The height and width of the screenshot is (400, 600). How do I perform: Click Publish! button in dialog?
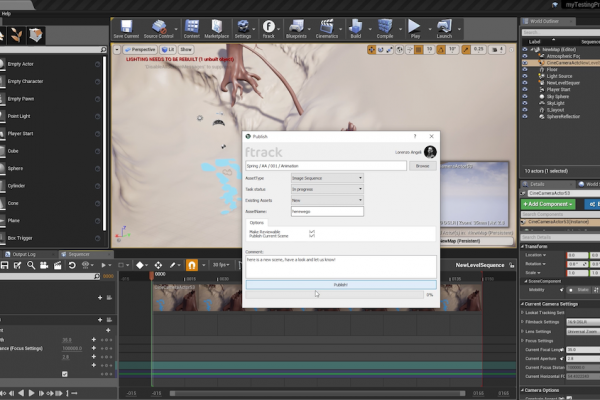341,285
